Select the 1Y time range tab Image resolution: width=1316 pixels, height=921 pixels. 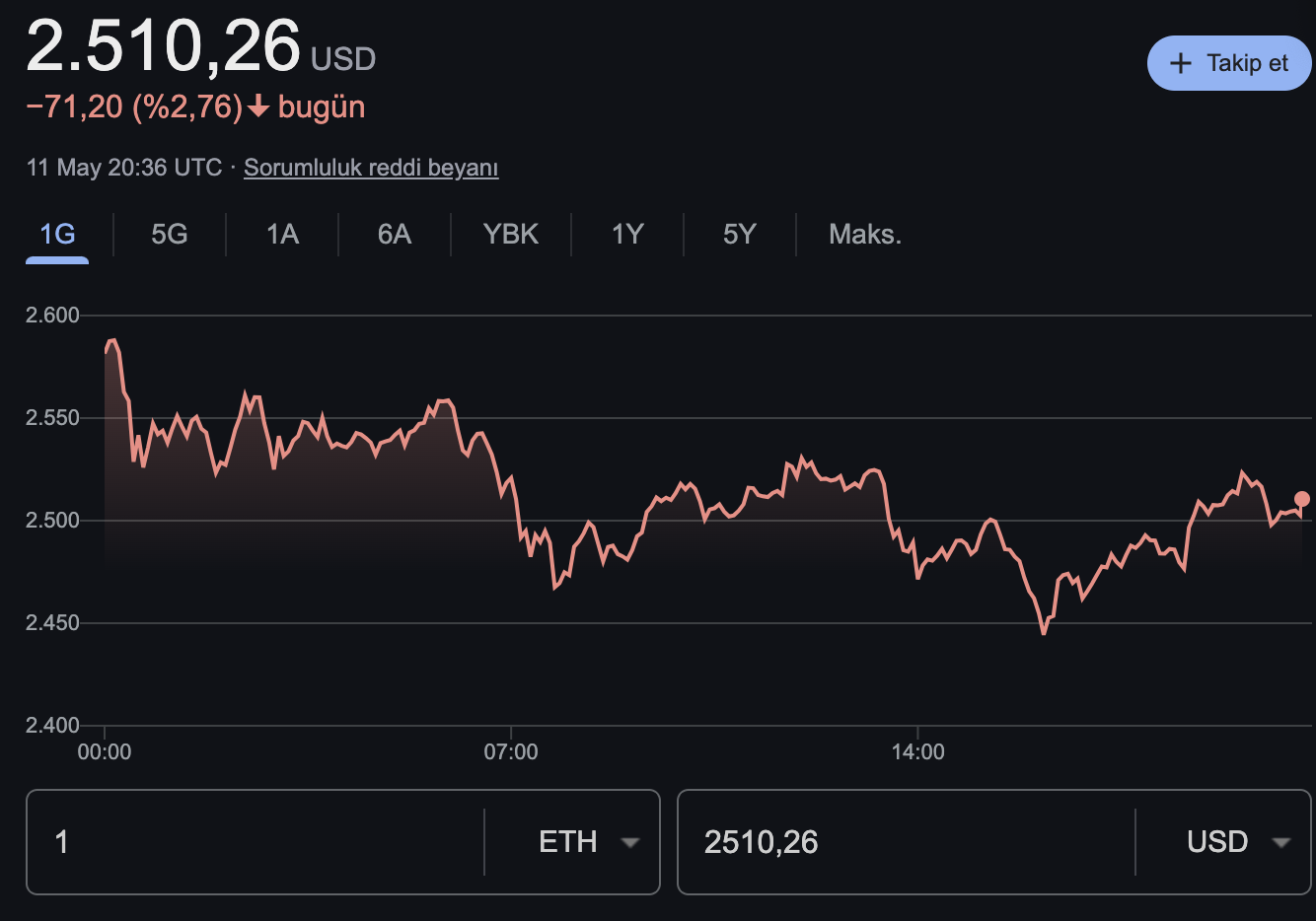pos(627,235)
